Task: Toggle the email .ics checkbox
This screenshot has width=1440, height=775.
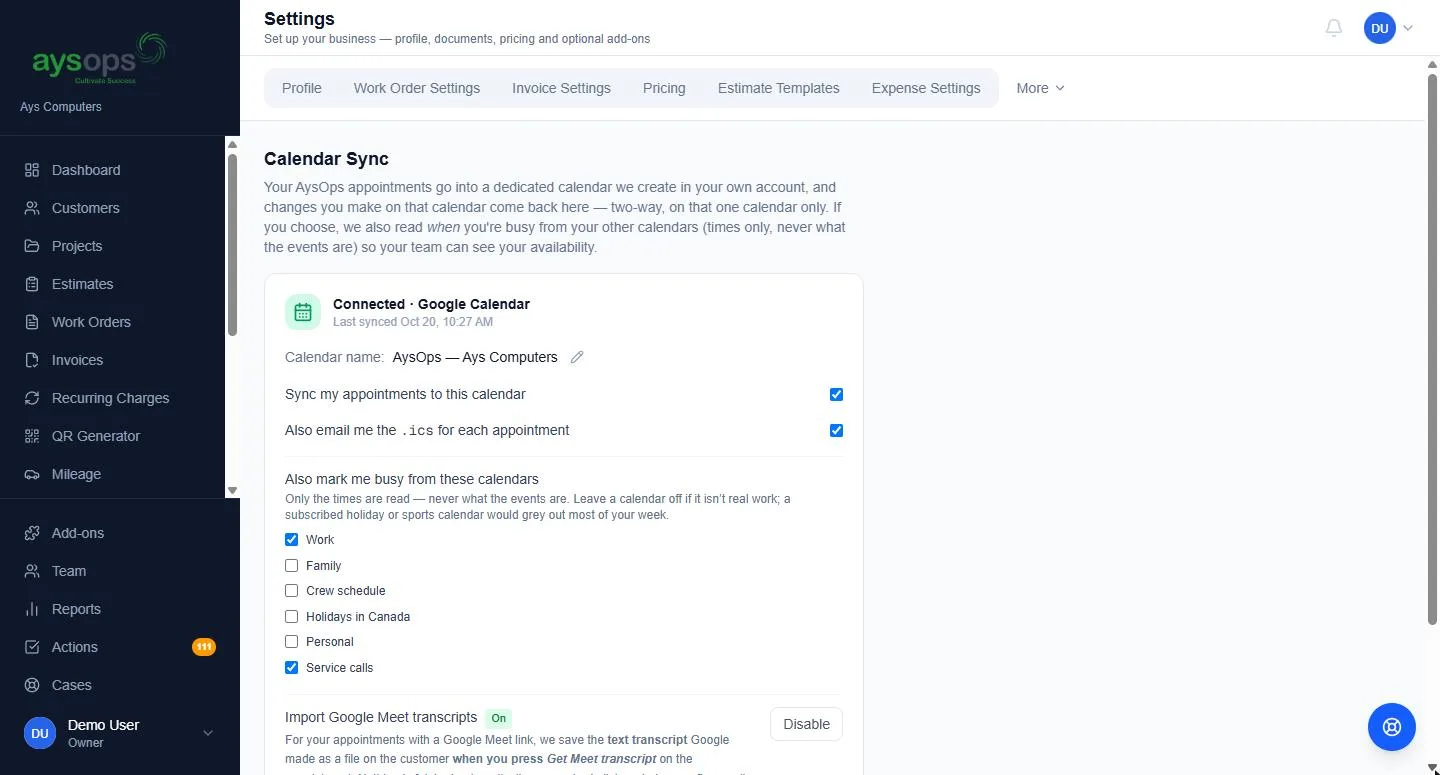Action: pos(836,430)
